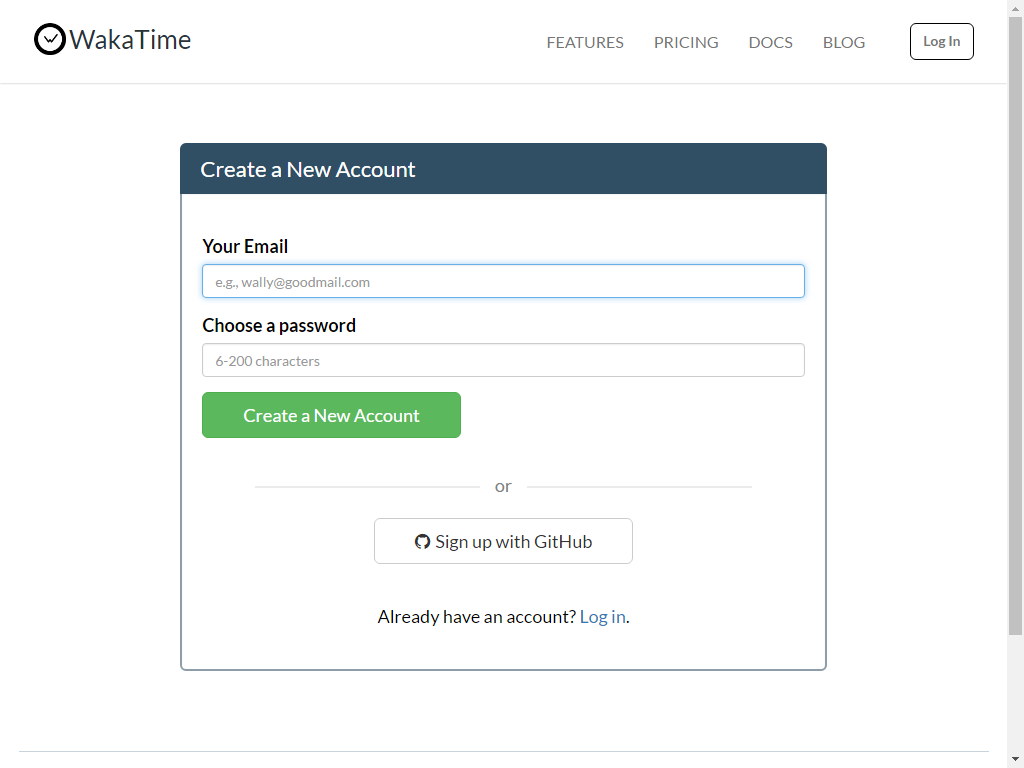1024x768 pixels.
Task: Follow the Log in link below GitHub button
Action: (603, 617)
